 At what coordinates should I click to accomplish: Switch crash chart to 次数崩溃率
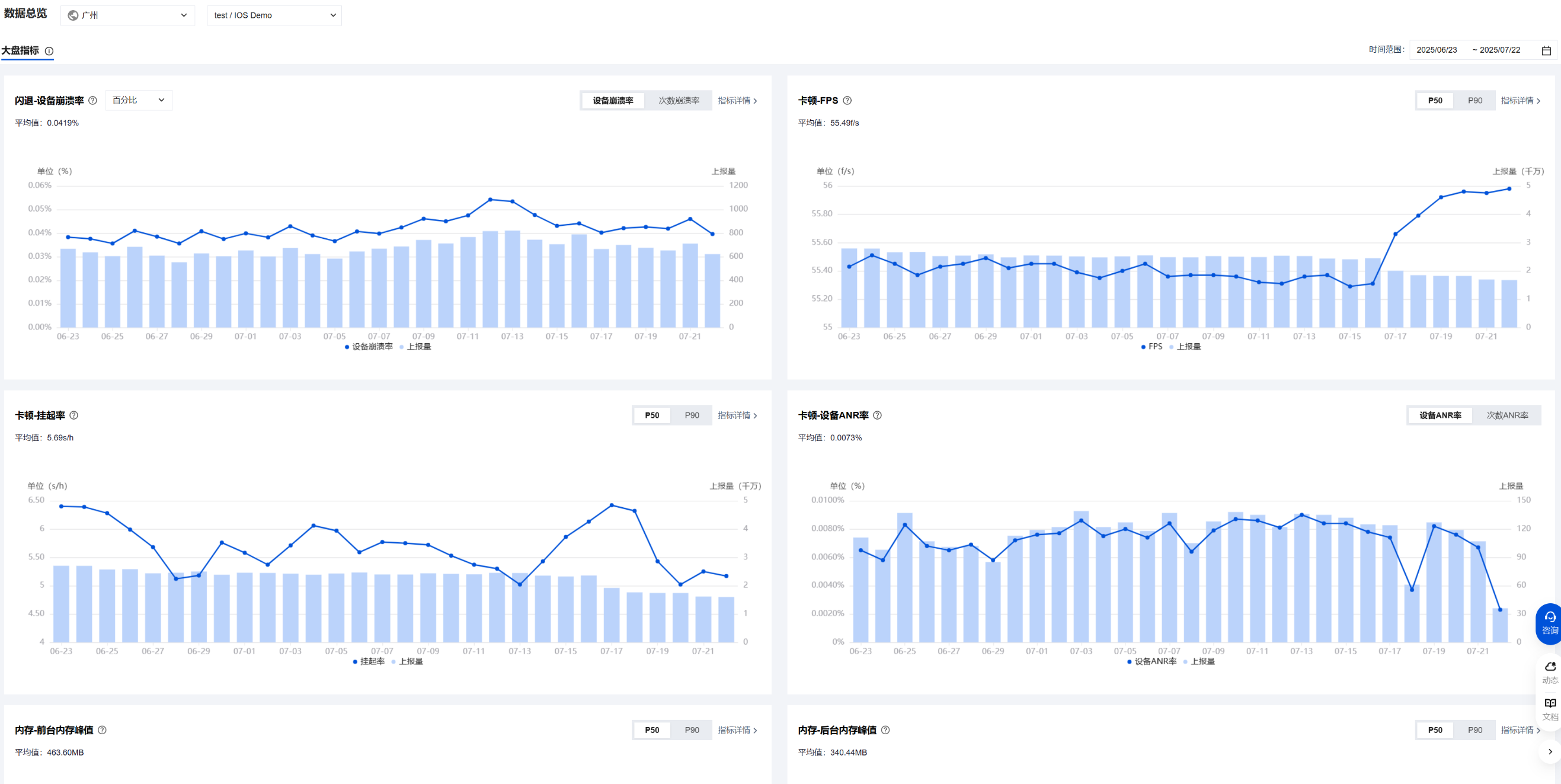[678, 101]
